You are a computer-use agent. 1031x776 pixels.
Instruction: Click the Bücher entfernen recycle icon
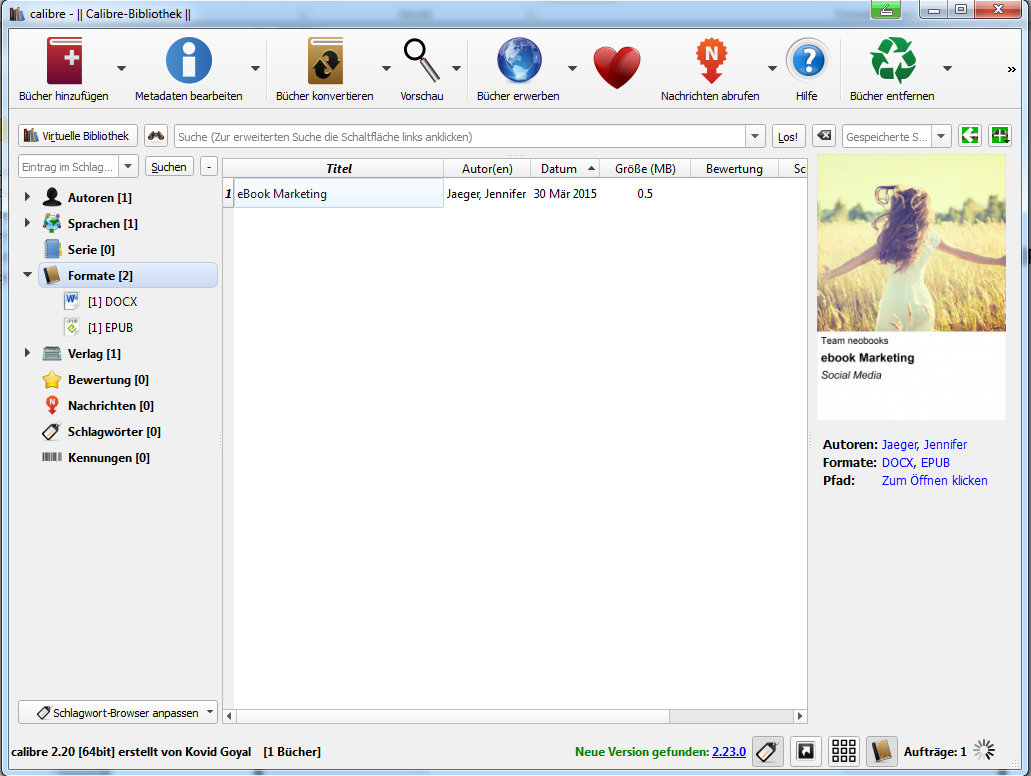point(892,62)
